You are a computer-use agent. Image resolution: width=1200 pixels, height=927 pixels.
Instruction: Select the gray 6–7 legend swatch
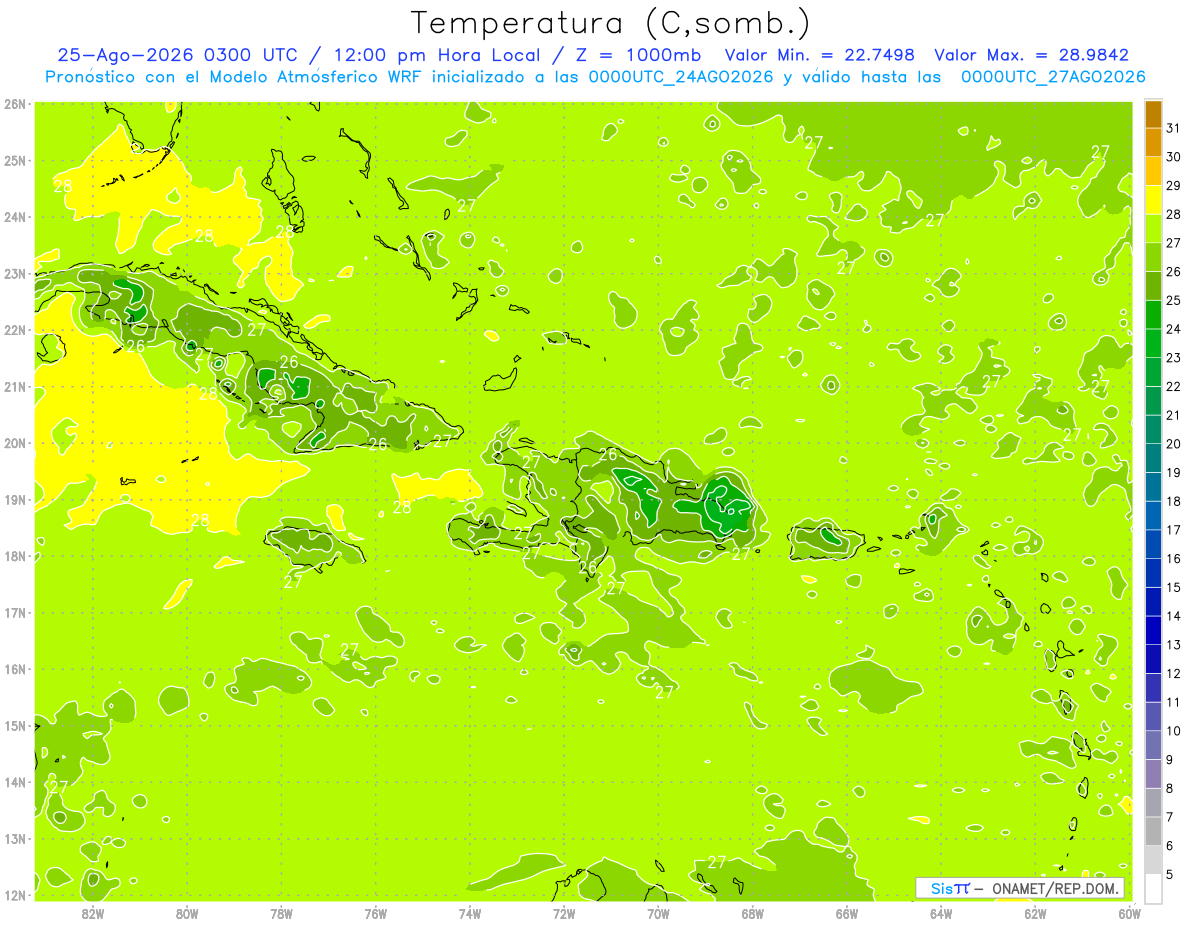[x=1153, y=831]
